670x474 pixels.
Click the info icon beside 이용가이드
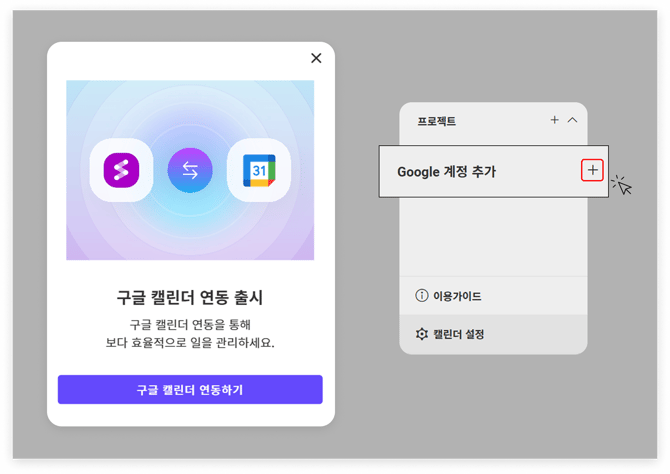tap(421, 296)
